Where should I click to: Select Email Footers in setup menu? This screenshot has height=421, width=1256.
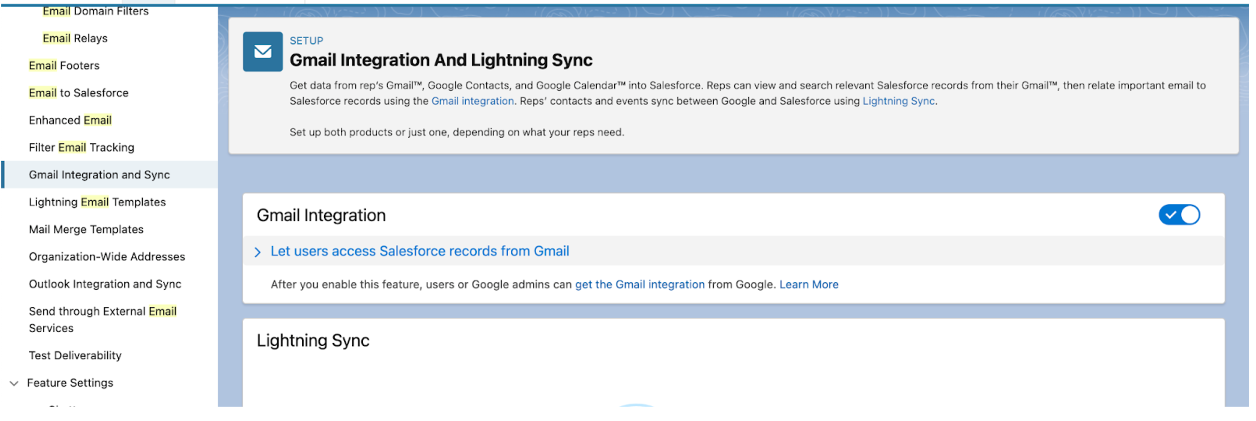[x=64, y=66]
